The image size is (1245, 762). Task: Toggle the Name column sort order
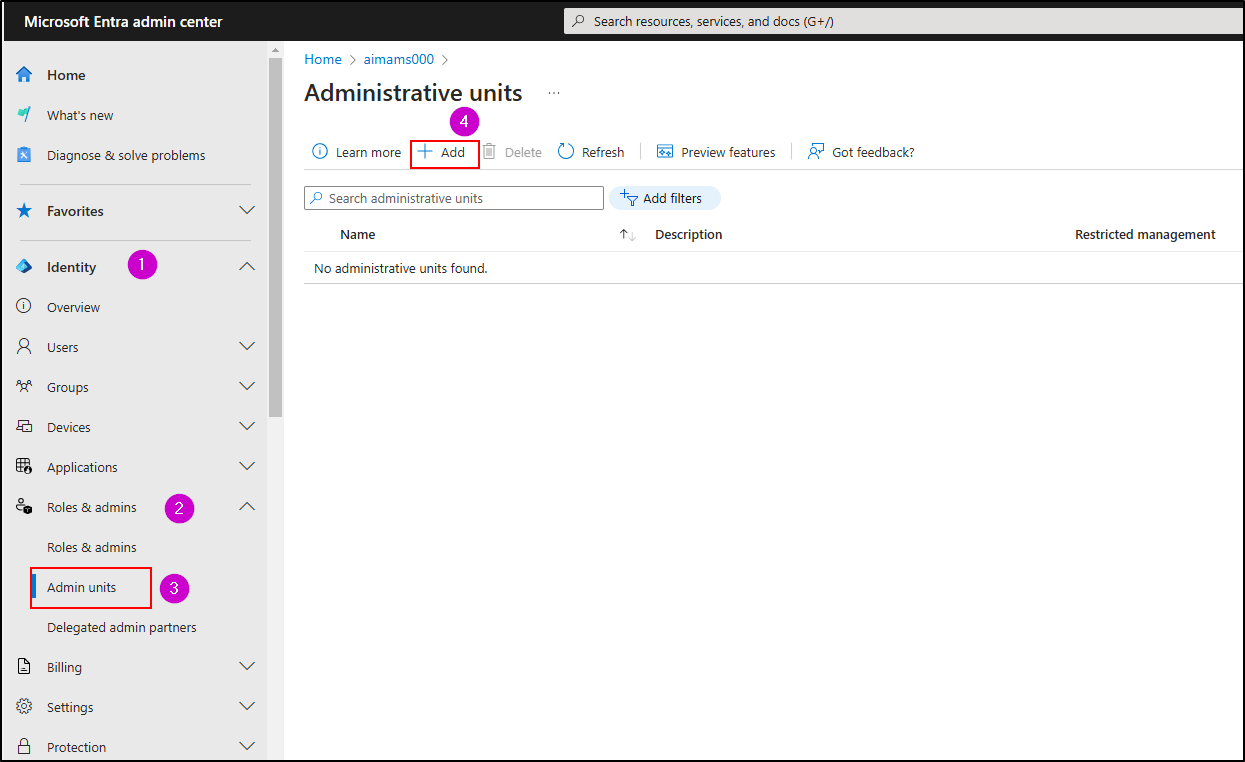click(626, 234)
